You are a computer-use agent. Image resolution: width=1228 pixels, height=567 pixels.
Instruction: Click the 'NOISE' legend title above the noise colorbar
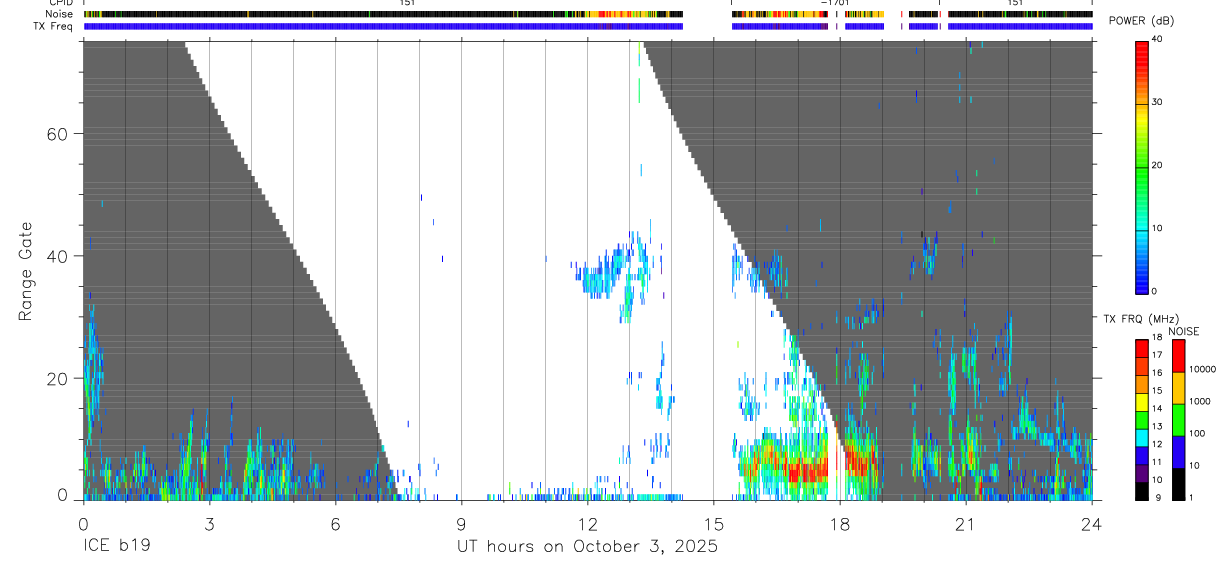tap(1184, 331)
